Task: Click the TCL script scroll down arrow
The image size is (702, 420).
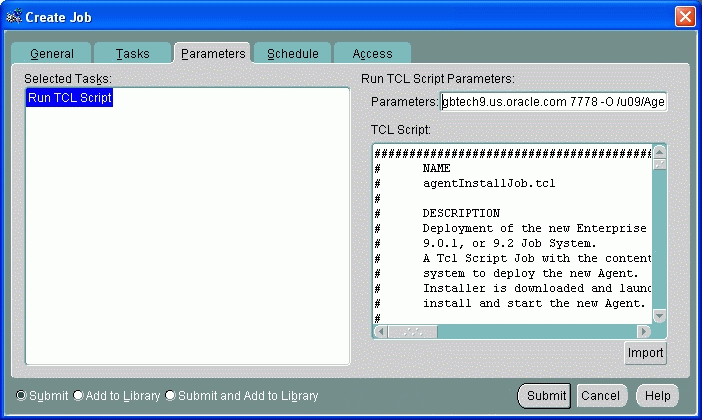Action: [659, 315]
